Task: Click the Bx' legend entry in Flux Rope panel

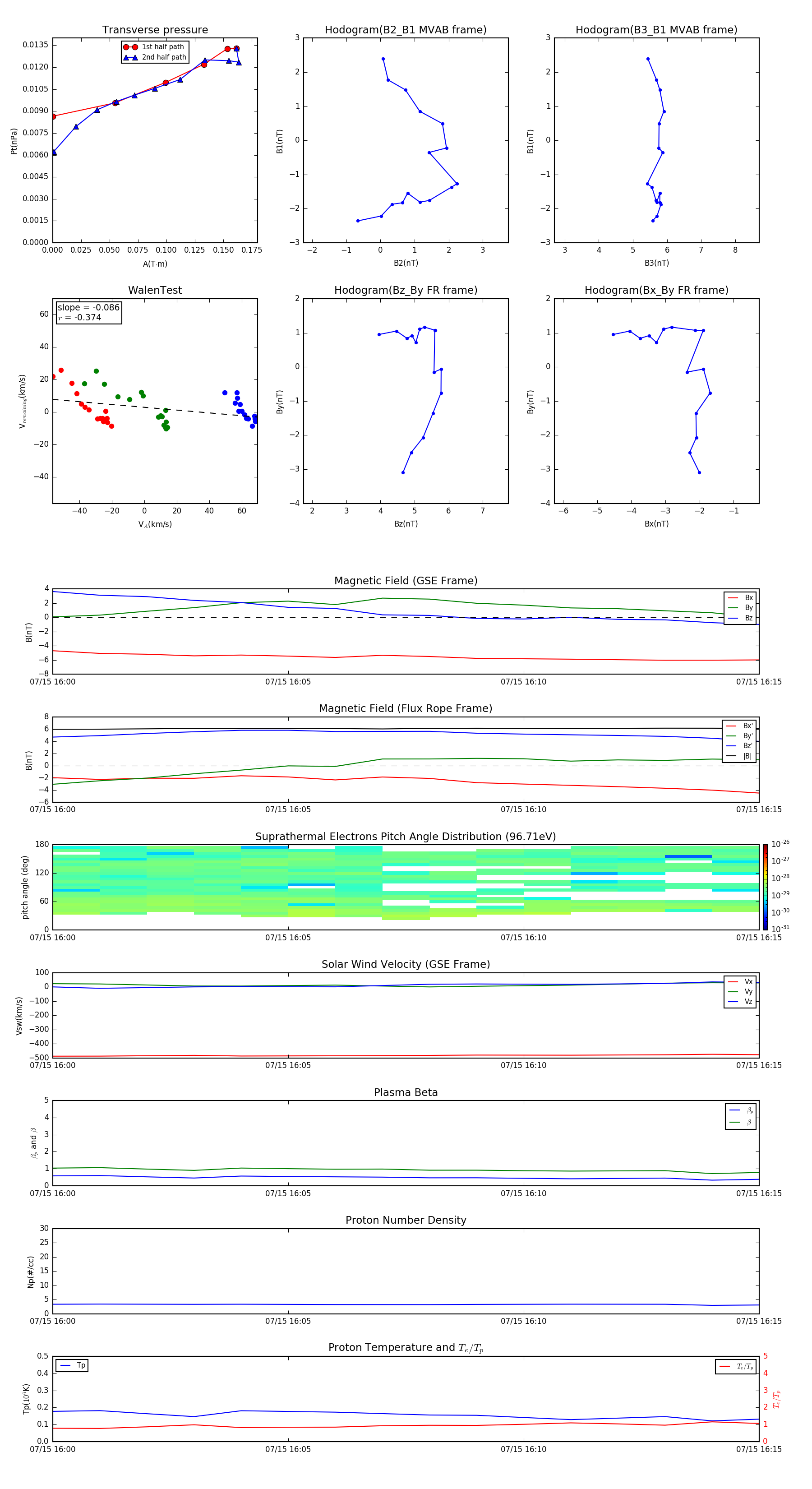Action: pos(739,726)
